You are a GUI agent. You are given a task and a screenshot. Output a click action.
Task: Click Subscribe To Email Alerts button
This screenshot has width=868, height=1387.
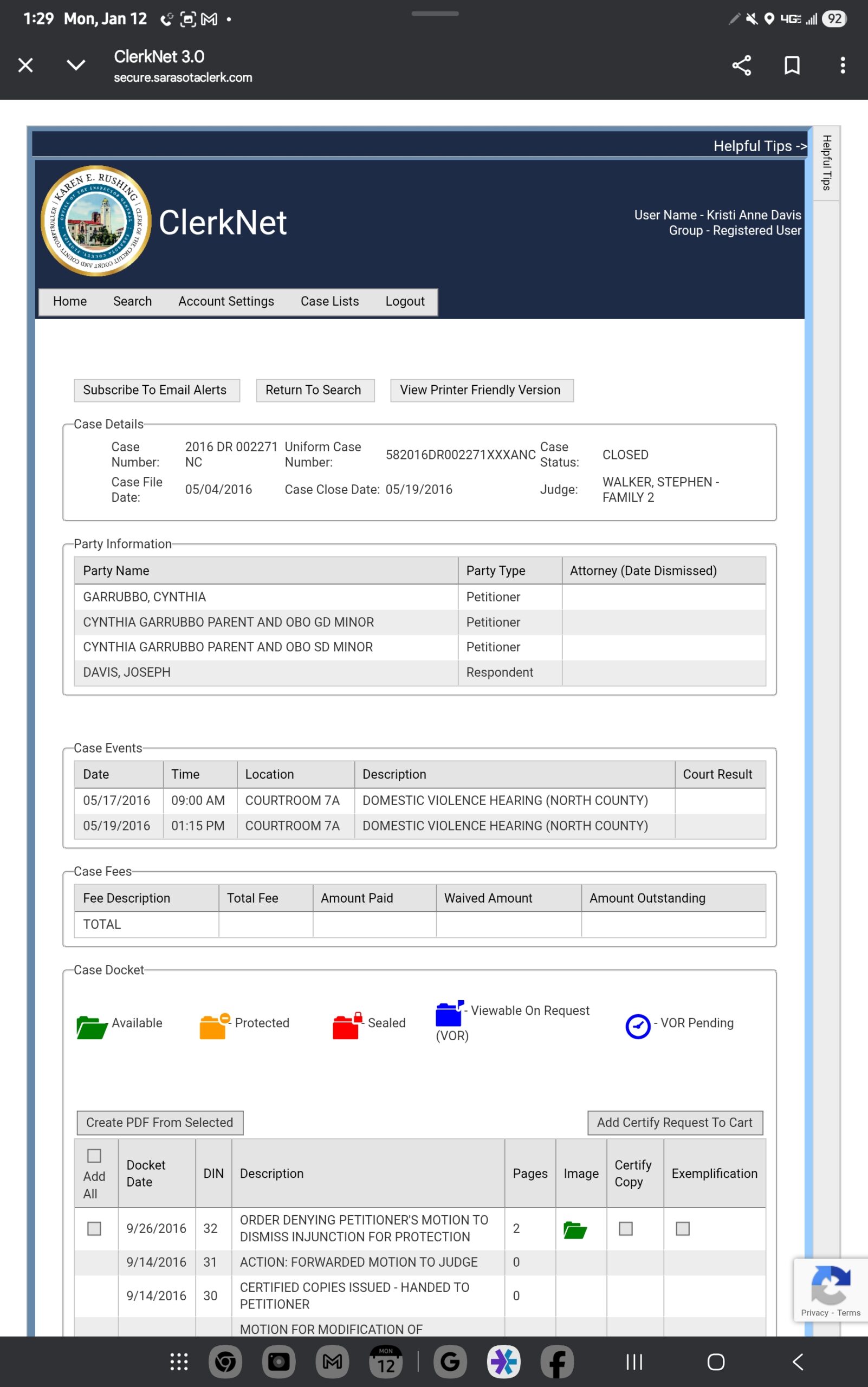tap(157, 391)
